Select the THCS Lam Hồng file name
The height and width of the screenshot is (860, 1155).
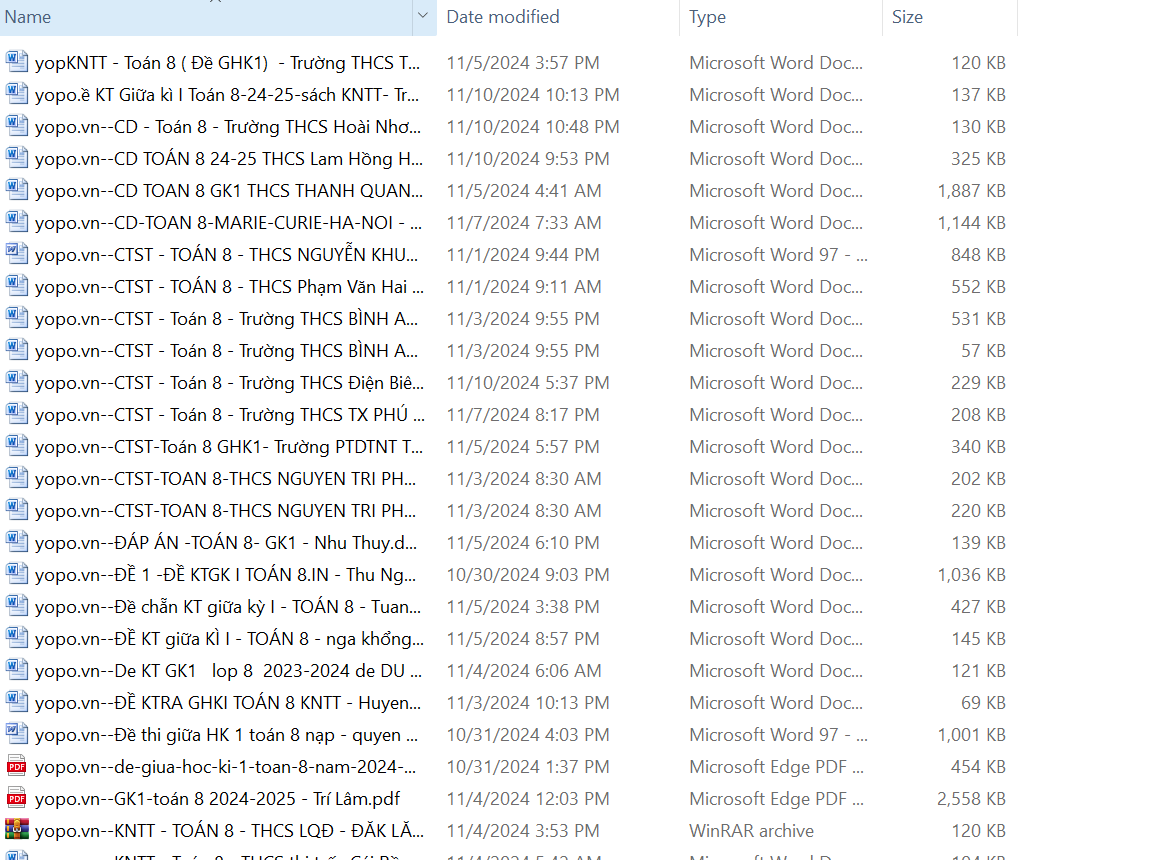tap(228, 159)
